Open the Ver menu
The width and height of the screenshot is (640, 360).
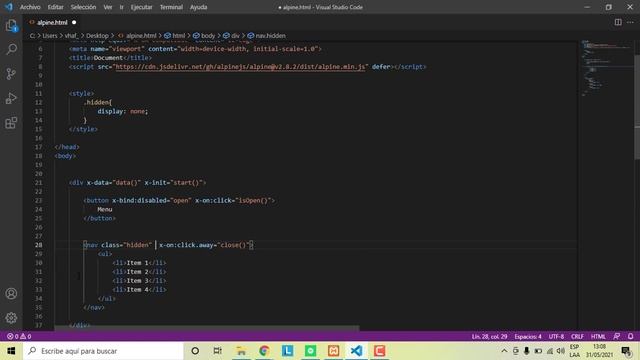(x=108, y=7)
